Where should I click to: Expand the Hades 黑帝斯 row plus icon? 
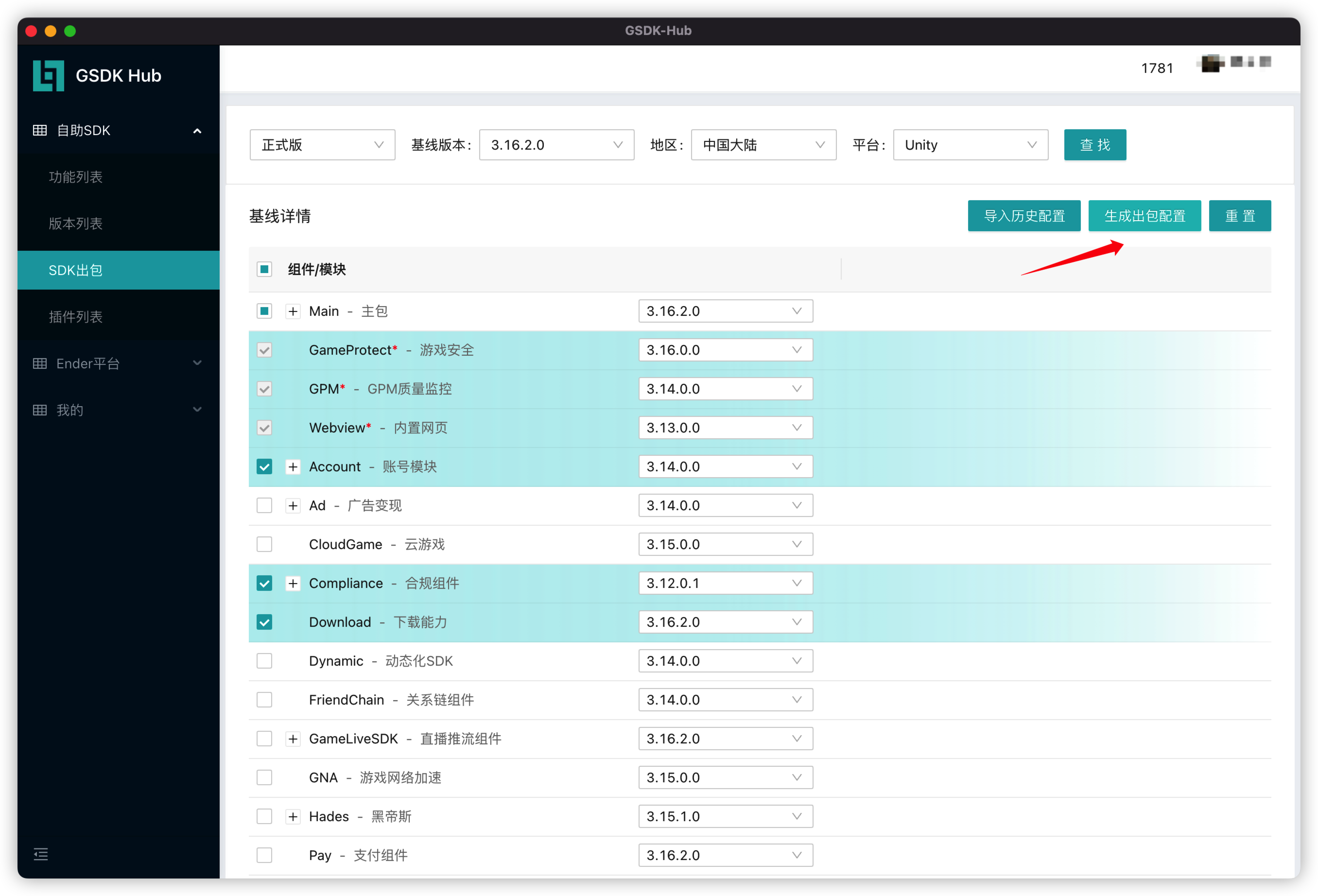[x=293, y=817]
